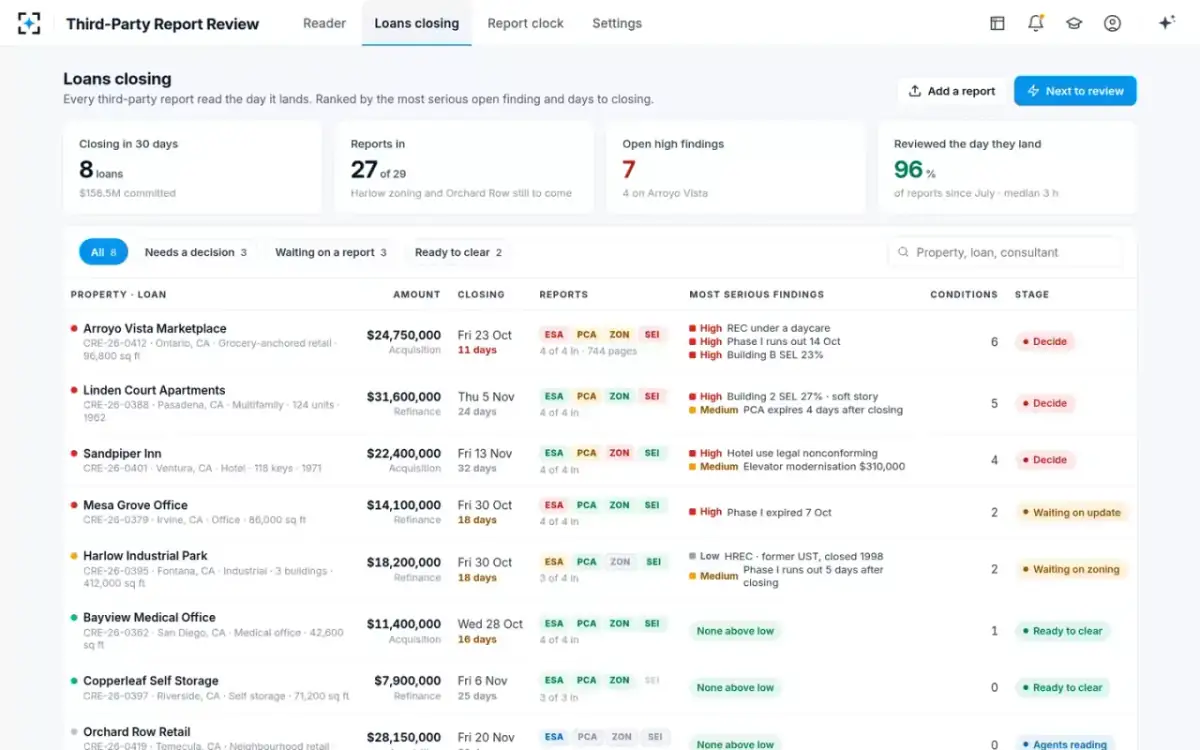Click the SEI badge for Linden Court Apartments

click(652, 396)
